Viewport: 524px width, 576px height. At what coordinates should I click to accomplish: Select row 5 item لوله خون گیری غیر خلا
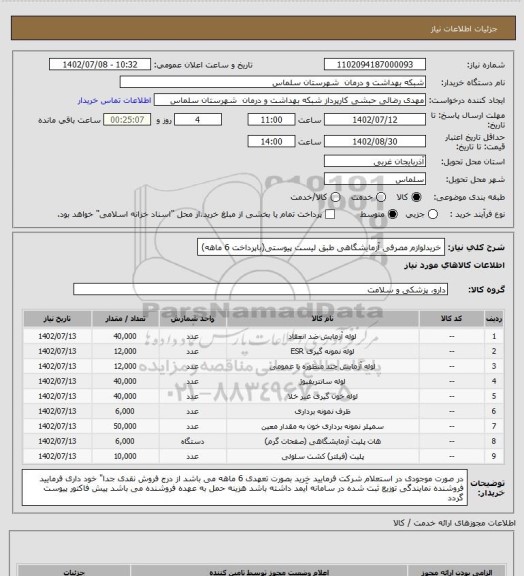pyautogui.click(x=322, y=396)
